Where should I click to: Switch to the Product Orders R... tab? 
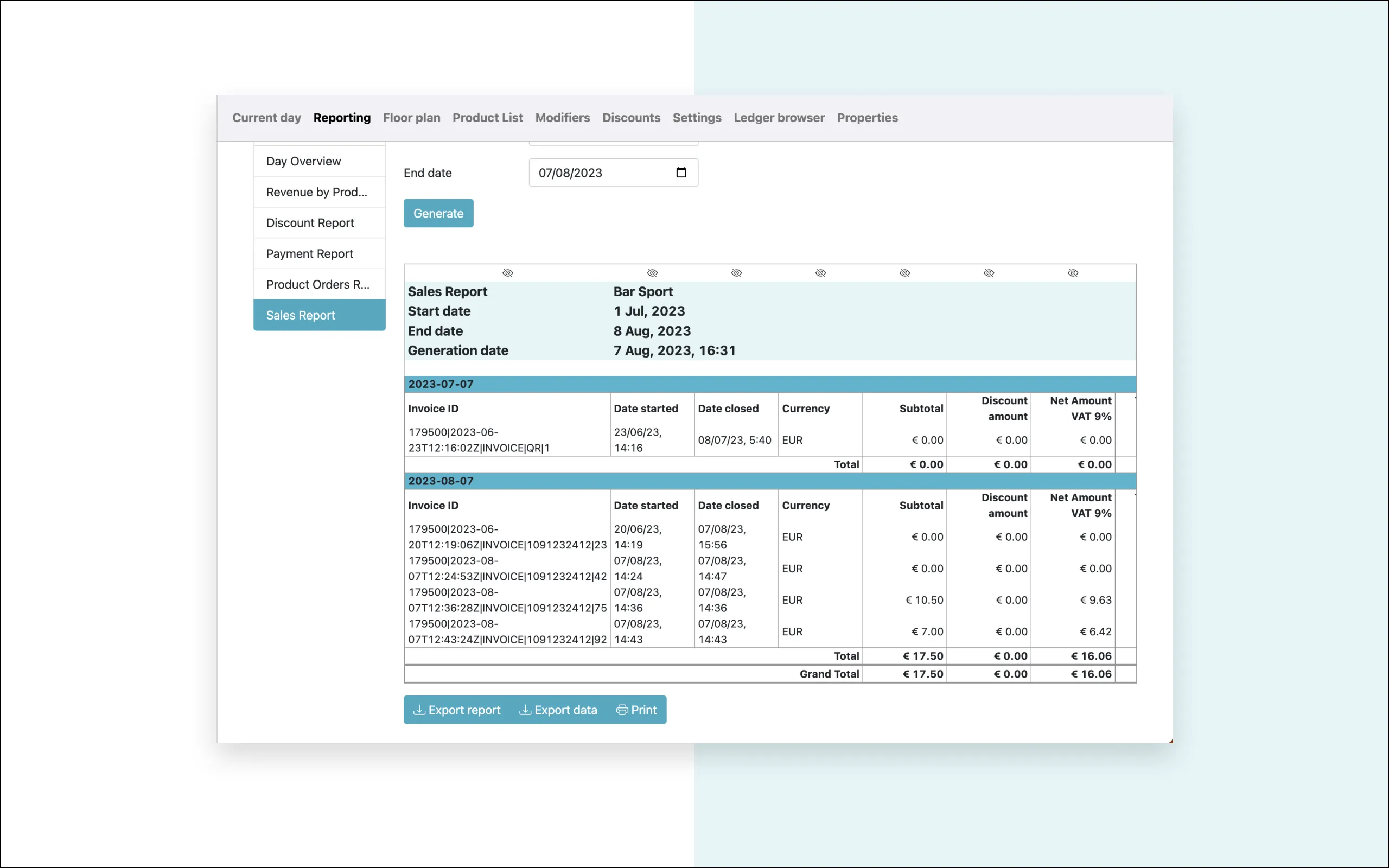[318, 284]
